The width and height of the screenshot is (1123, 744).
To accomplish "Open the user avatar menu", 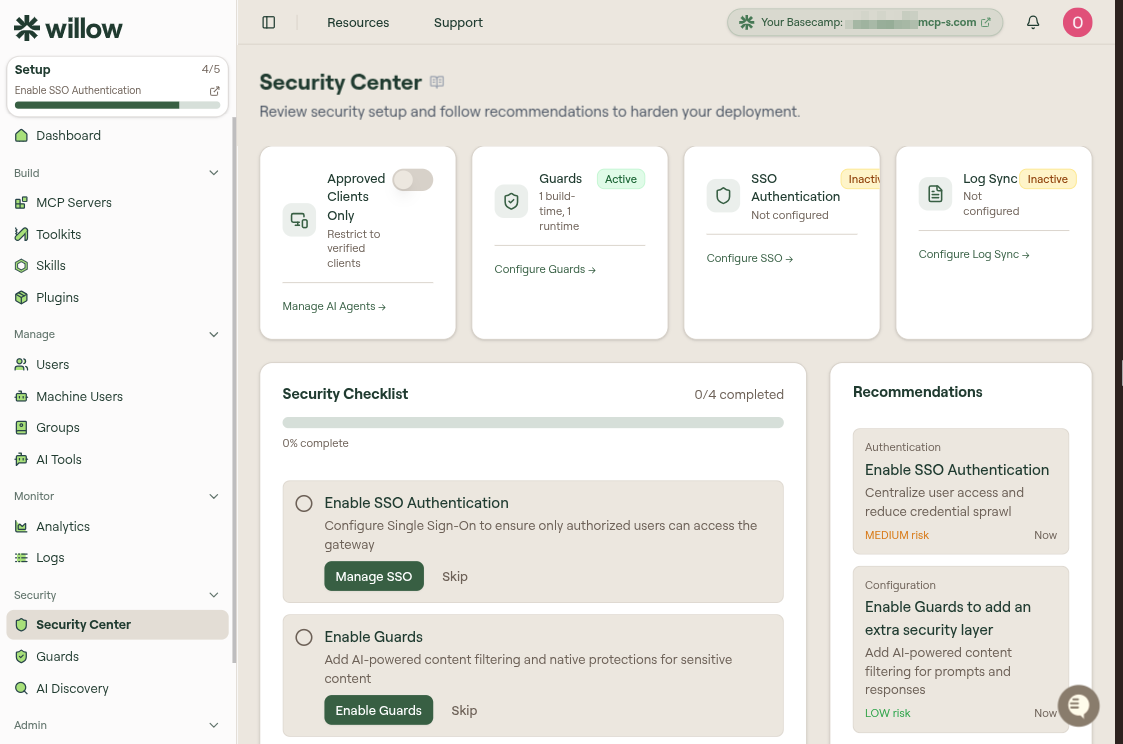I will (x=1077, y=22).
